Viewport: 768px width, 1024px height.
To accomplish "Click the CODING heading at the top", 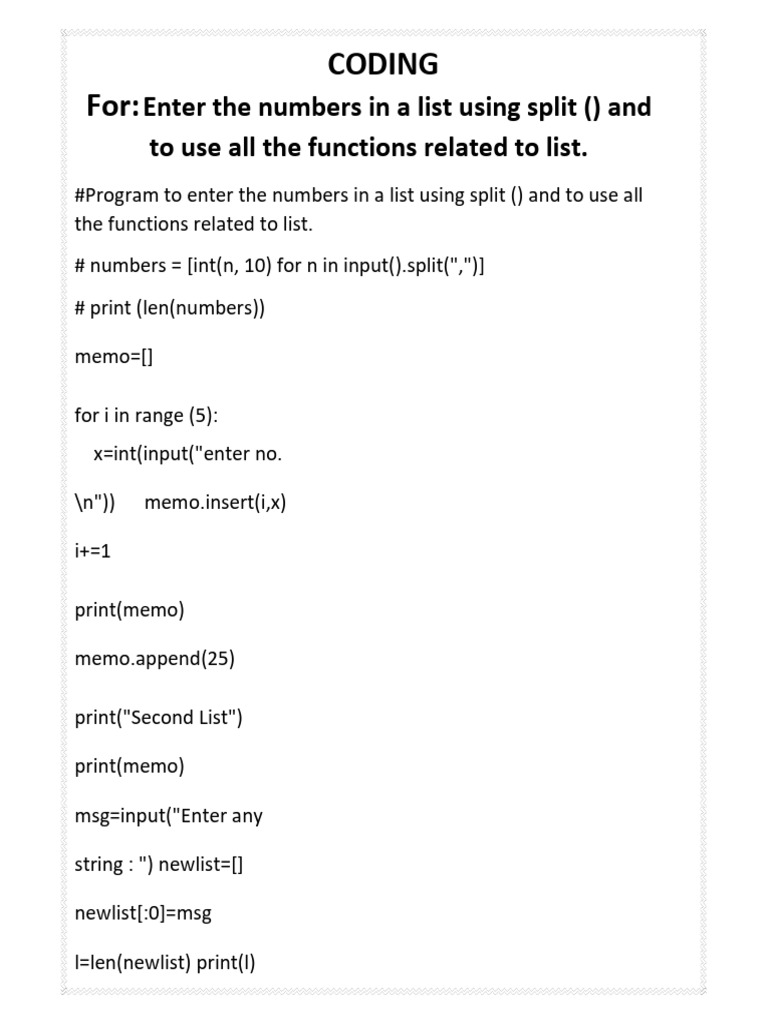I will pos(383,64).
